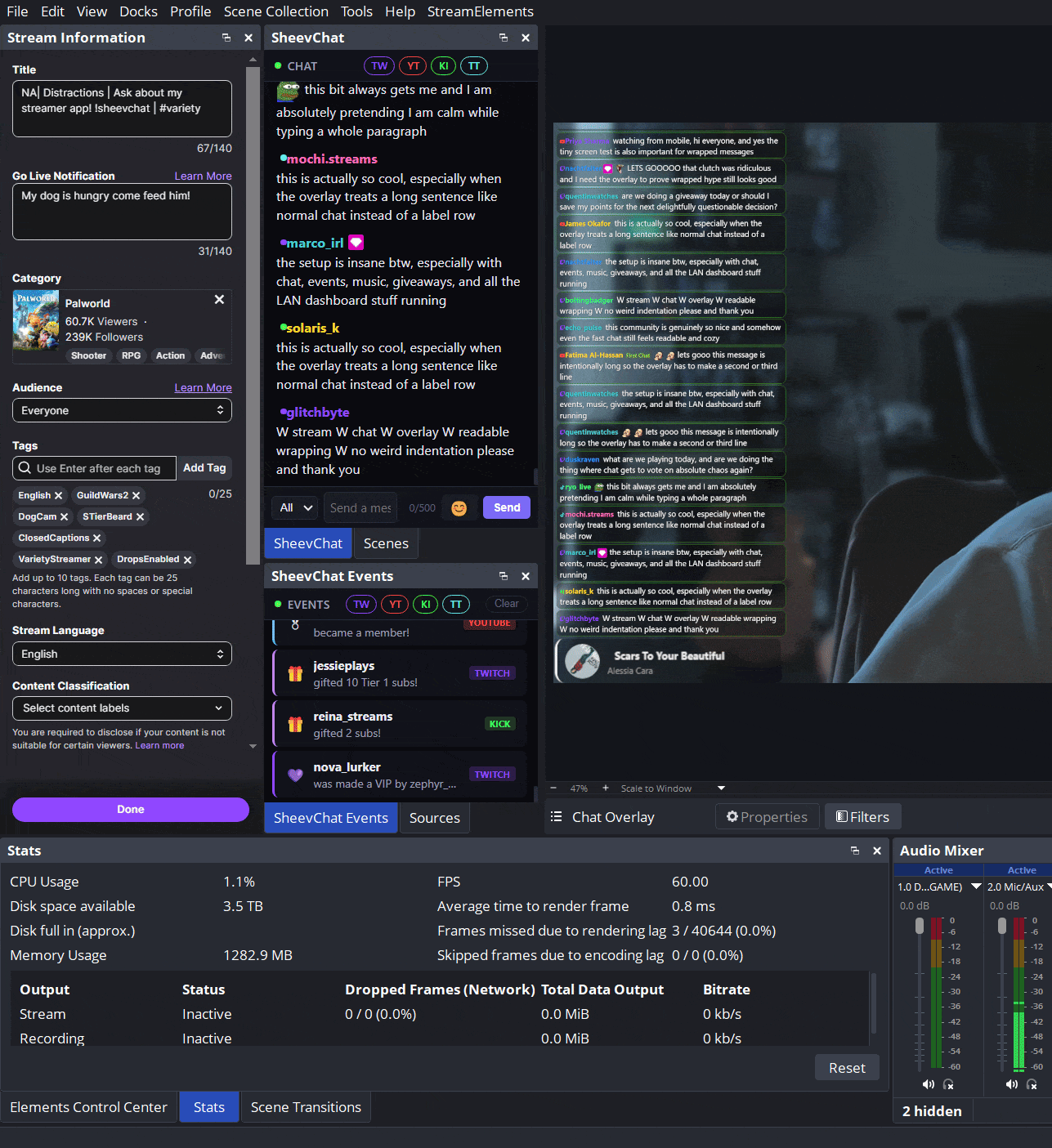Click the Send a message input field
This screenshot has width=1052, height=1148.
(360, 508)
